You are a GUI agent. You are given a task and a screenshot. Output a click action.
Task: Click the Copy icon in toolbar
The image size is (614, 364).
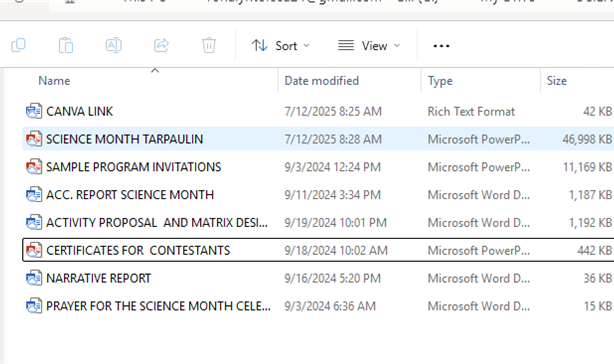point(18,45)
